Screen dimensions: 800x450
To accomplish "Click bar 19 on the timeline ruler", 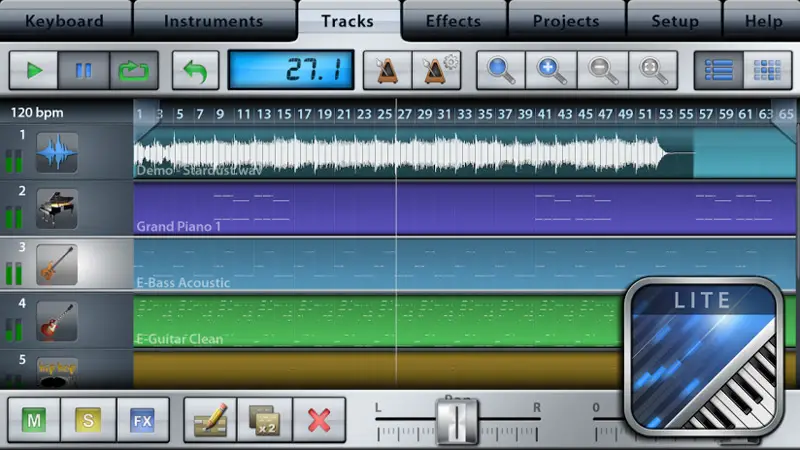I will click(x=324, y=114).
